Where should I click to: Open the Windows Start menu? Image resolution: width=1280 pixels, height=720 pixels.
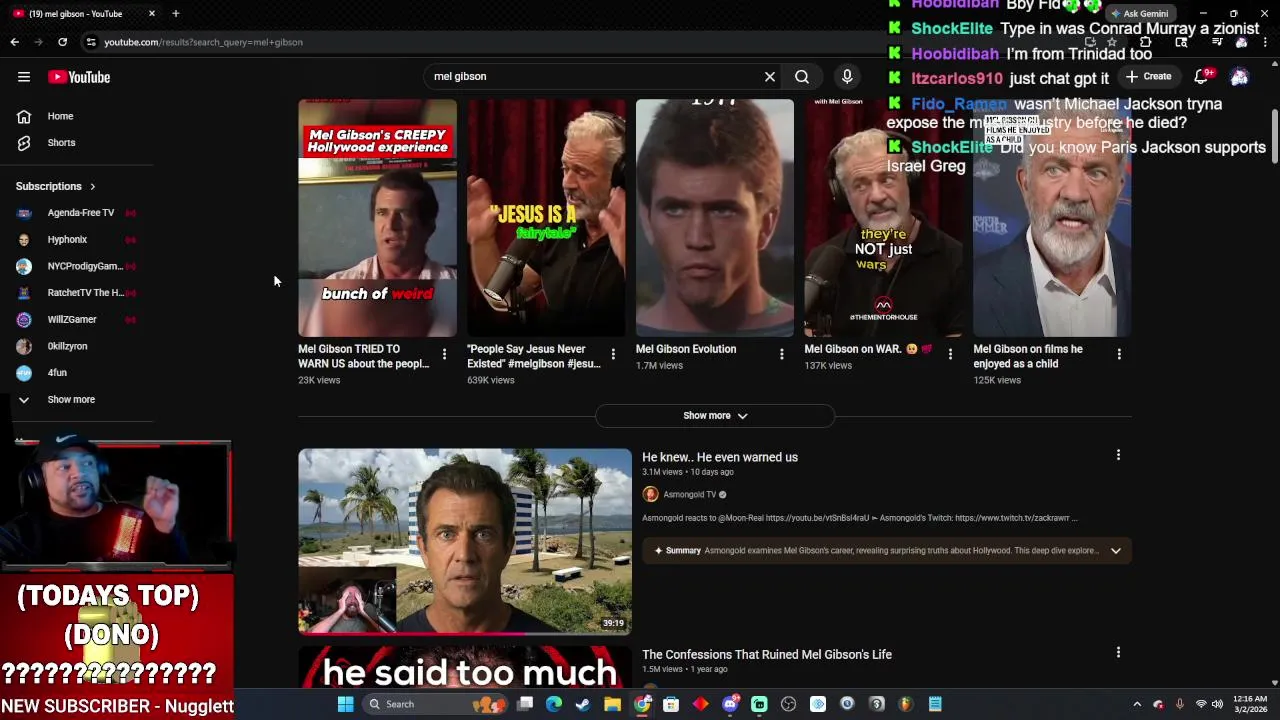[x=345, y=704]
